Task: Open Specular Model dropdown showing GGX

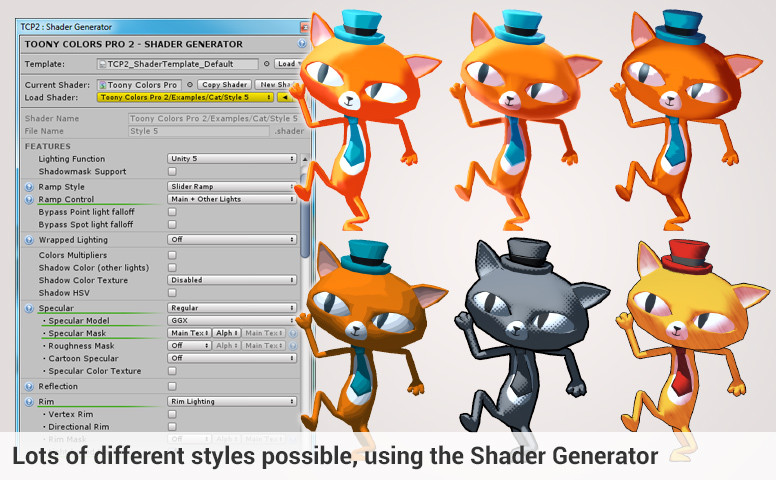Action: [232, 321]
